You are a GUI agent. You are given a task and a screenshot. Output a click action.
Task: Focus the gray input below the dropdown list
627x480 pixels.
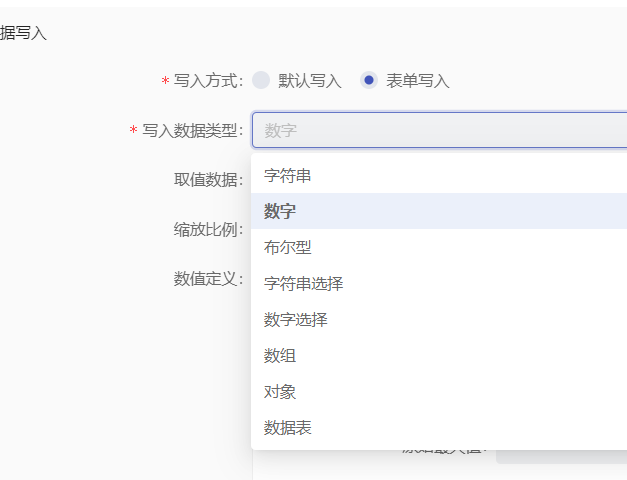coord(560,457)
